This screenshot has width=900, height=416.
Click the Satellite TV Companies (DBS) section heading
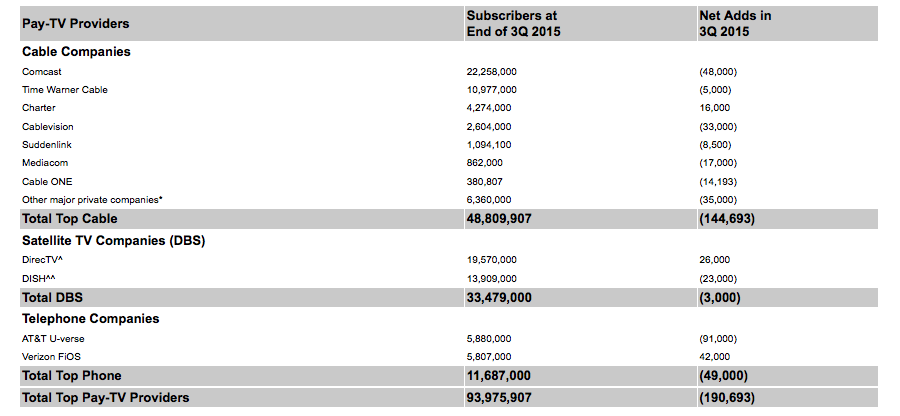click(113, 240)
